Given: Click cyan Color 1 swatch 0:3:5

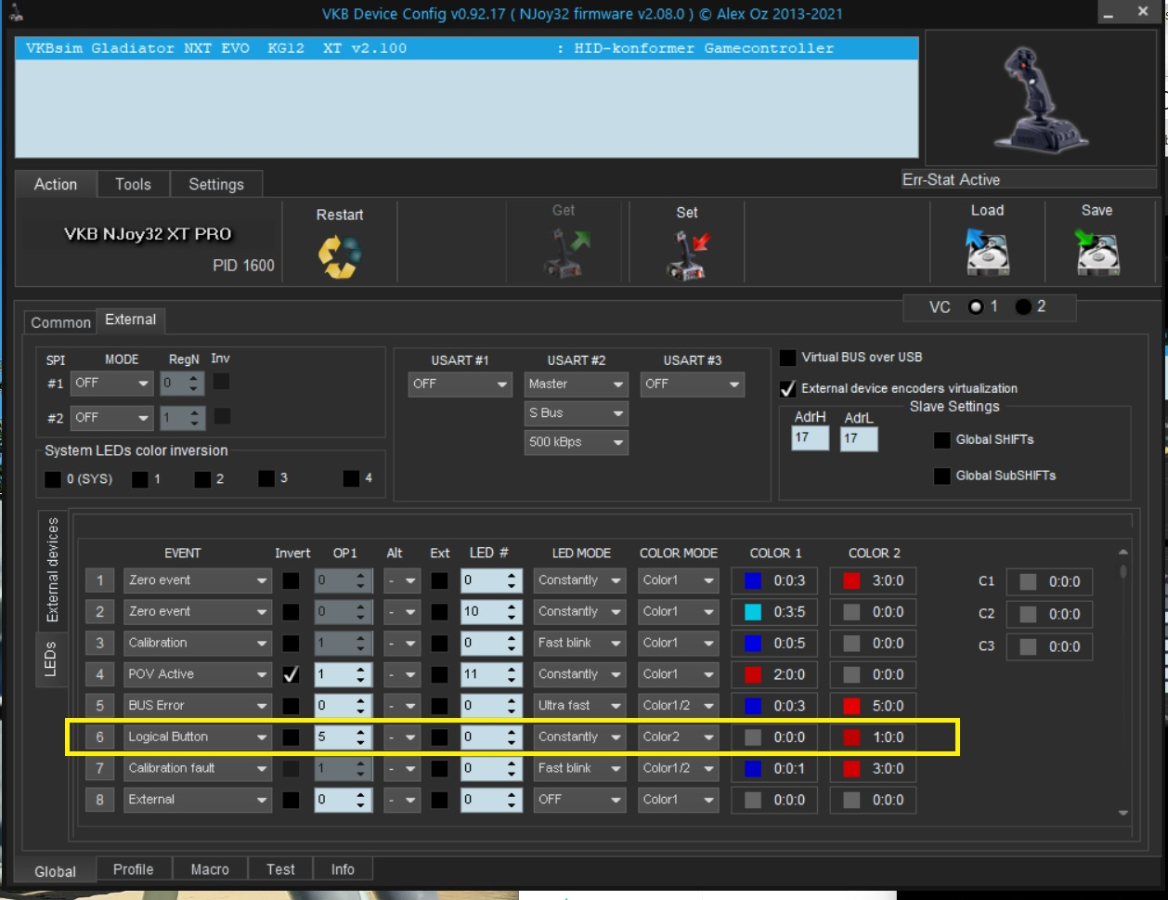Looking at the screenshot, I should pos(753,612).
